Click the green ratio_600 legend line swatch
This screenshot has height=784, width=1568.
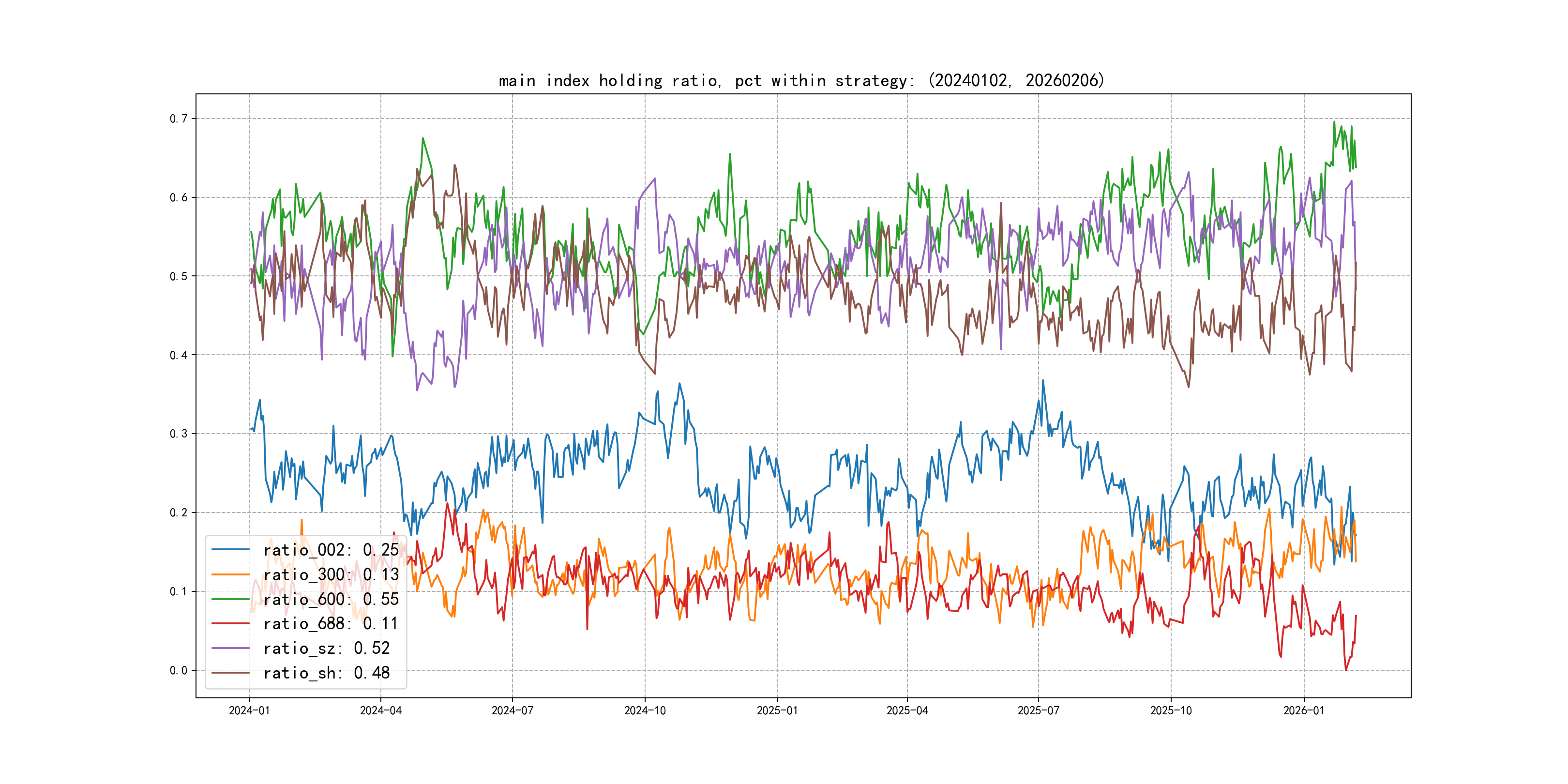(231, 599)
